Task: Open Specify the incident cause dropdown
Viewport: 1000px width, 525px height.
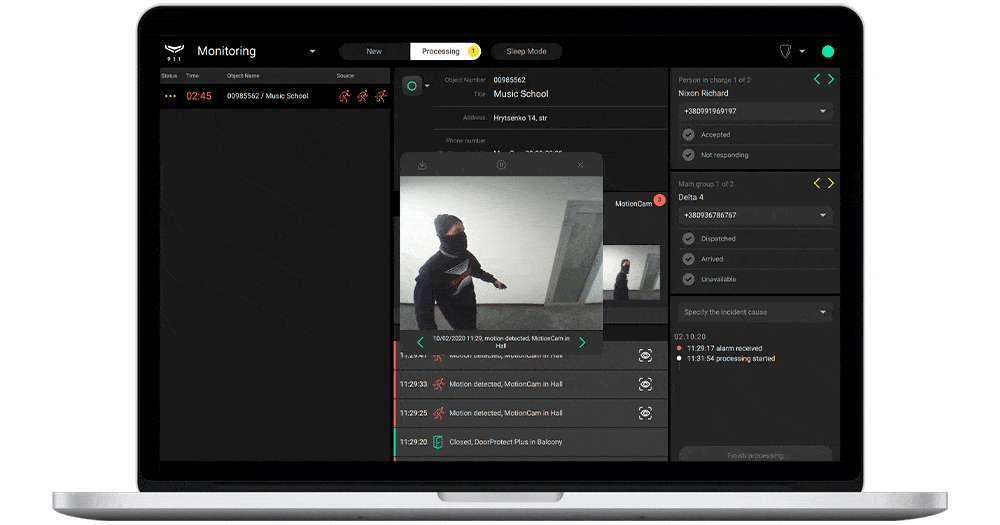Action: [x=822, y=312]
